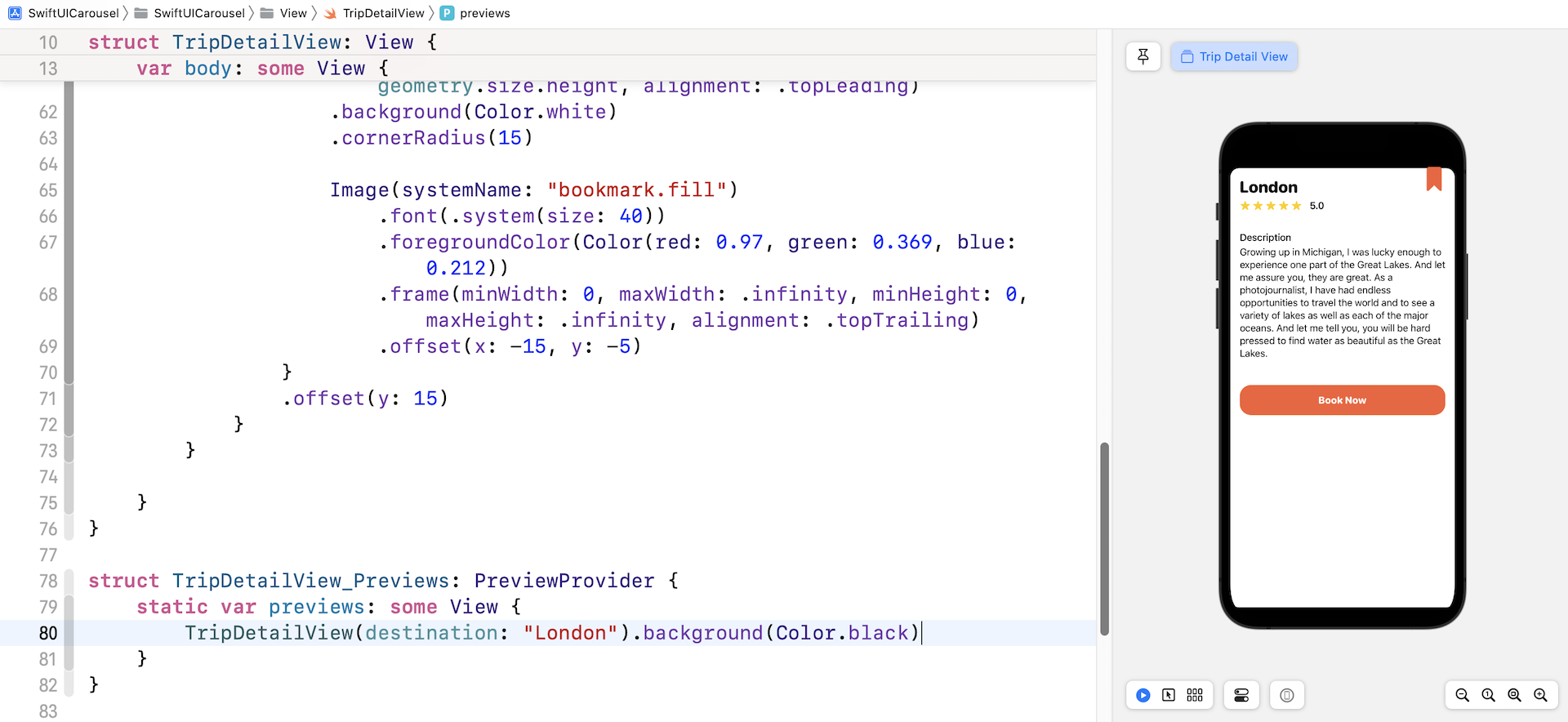This screenshot has height=722, width=1568.
Task: Select the Trip Detail View preview tab
Action: click(x=1234, y=56)
